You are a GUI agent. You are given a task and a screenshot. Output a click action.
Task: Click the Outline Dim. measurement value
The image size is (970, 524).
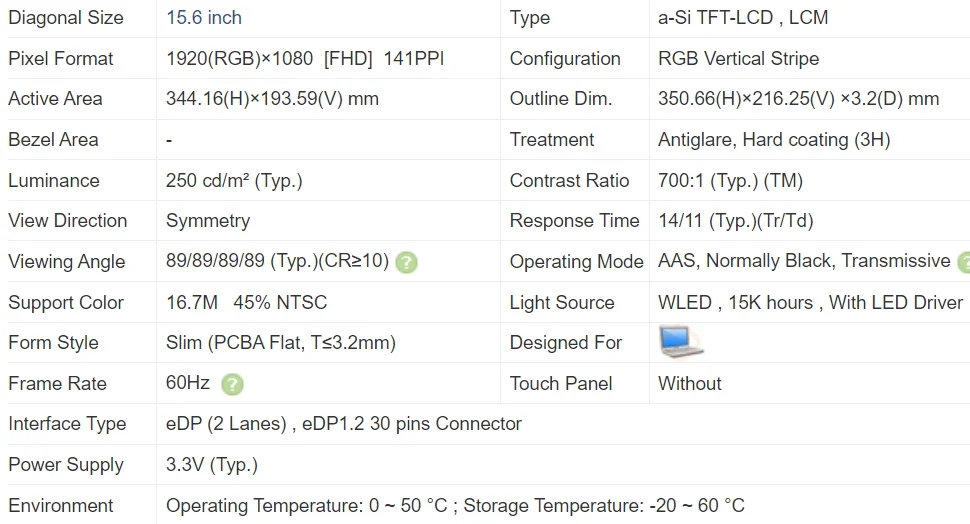(x=798, y=99)
